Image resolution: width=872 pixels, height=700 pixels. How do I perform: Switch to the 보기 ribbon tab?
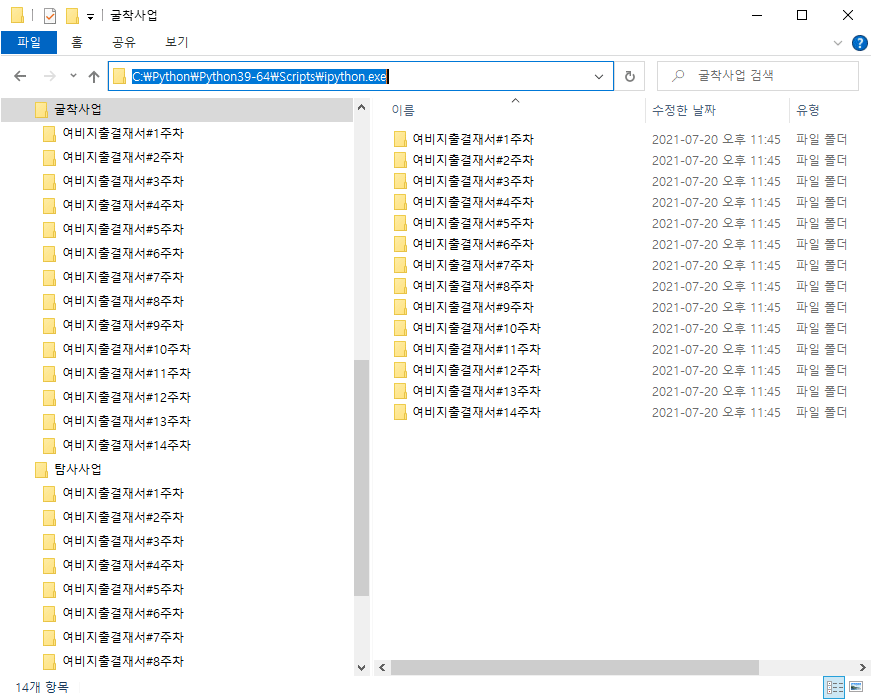177,42
